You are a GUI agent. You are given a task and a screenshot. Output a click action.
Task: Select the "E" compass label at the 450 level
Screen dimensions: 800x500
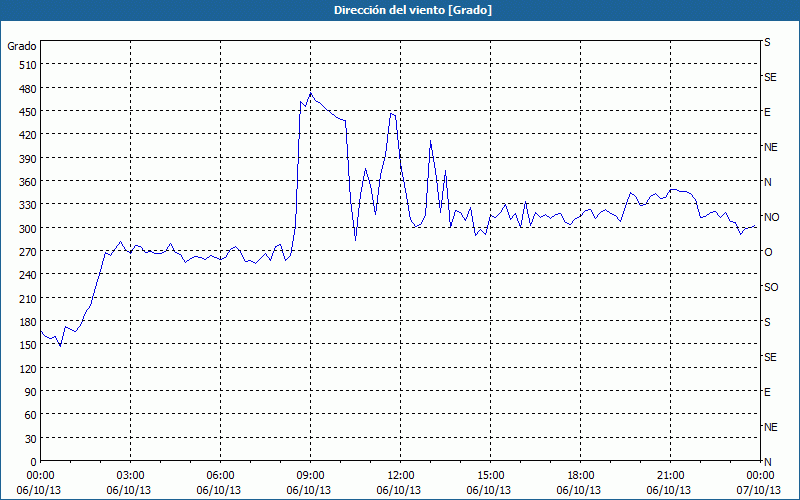(767, 112)
